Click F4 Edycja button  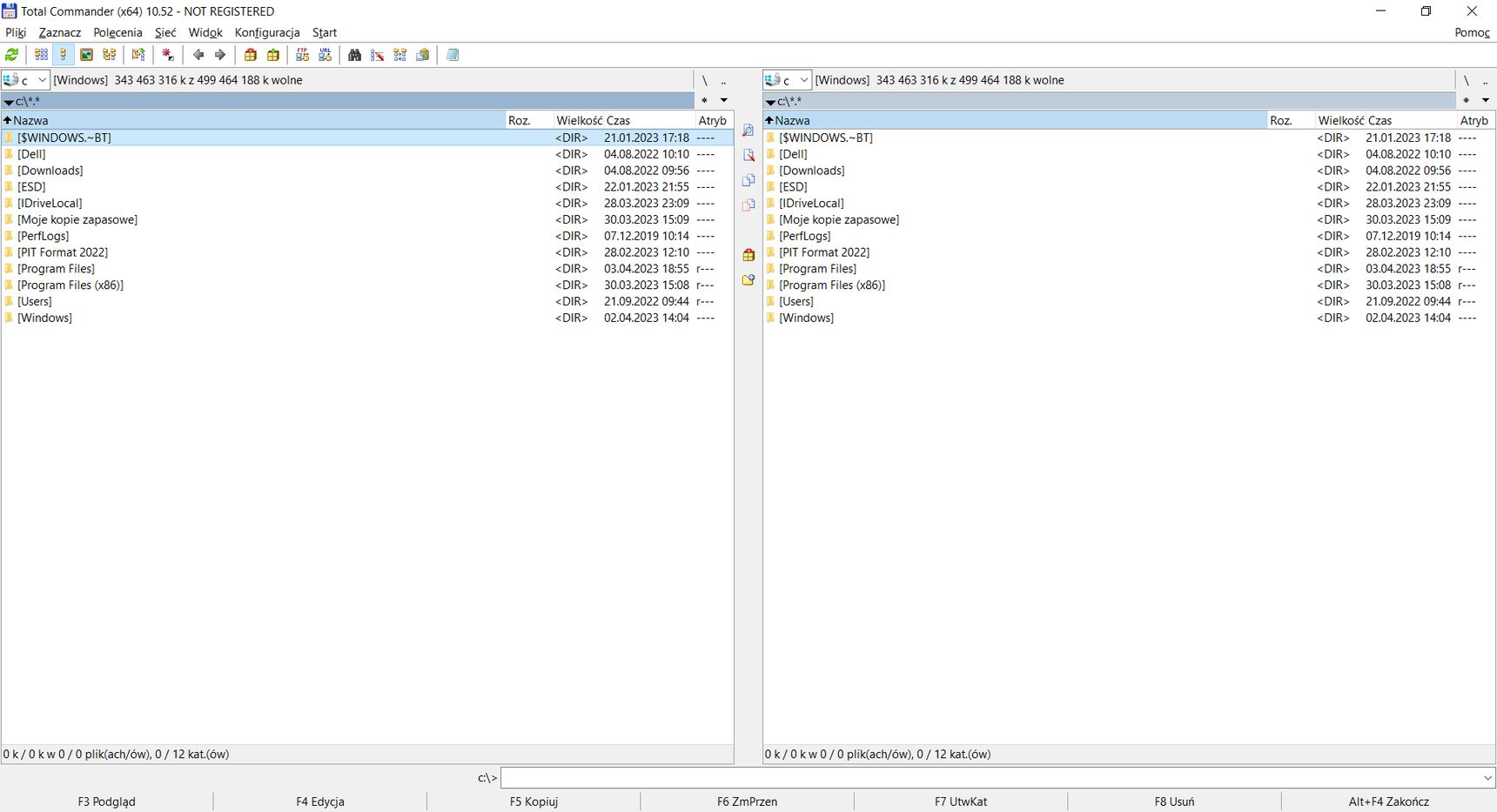point(320,802)
